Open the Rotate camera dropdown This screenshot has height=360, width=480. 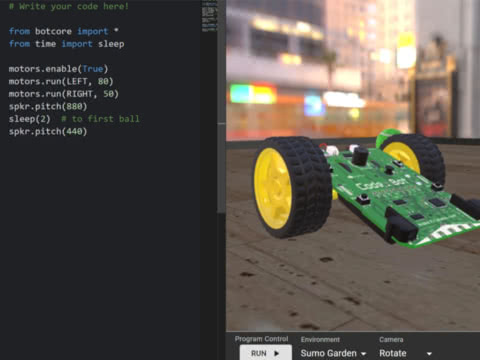405,353
